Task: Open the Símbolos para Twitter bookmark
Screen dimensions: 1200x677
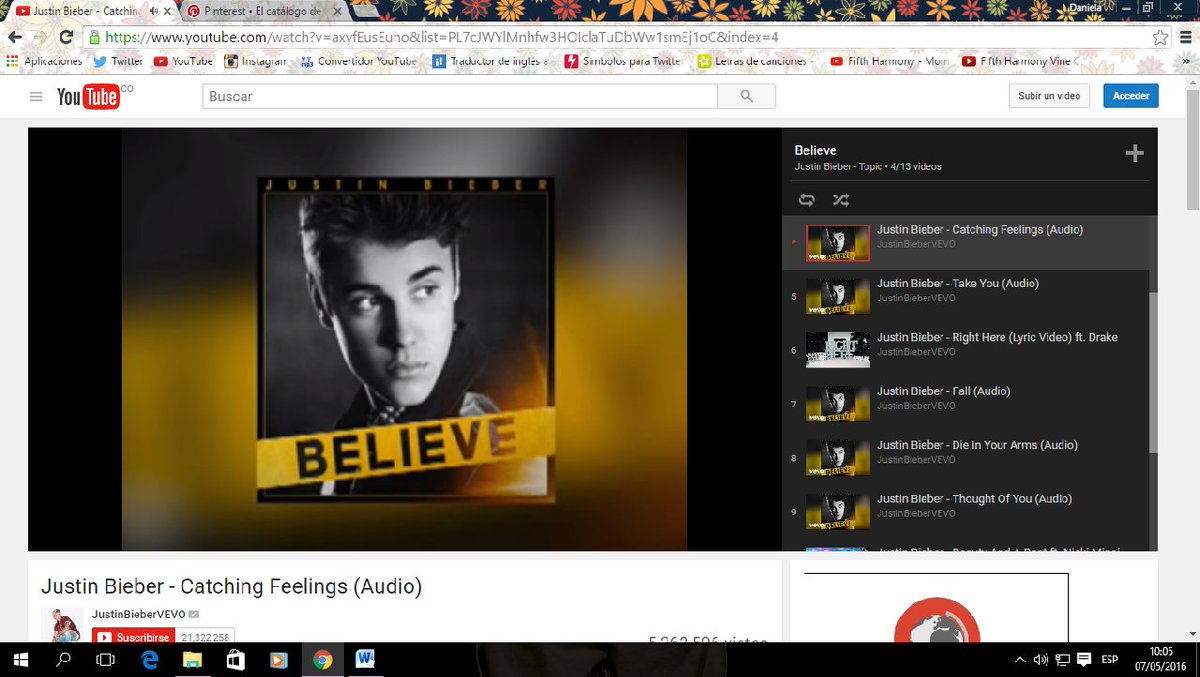Action: click(x=624, y=61)
